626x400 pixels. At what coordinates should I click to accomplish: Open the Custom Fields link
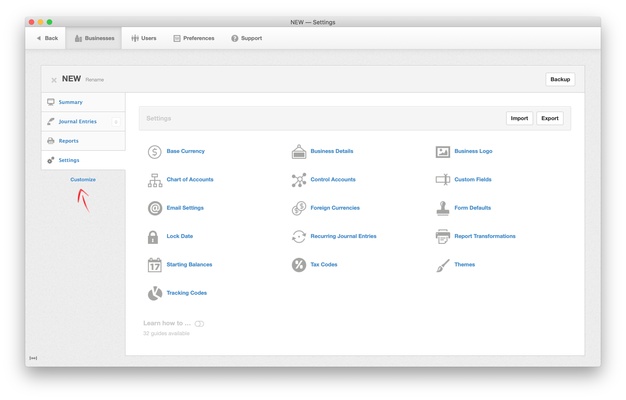[x=473, y=180]
